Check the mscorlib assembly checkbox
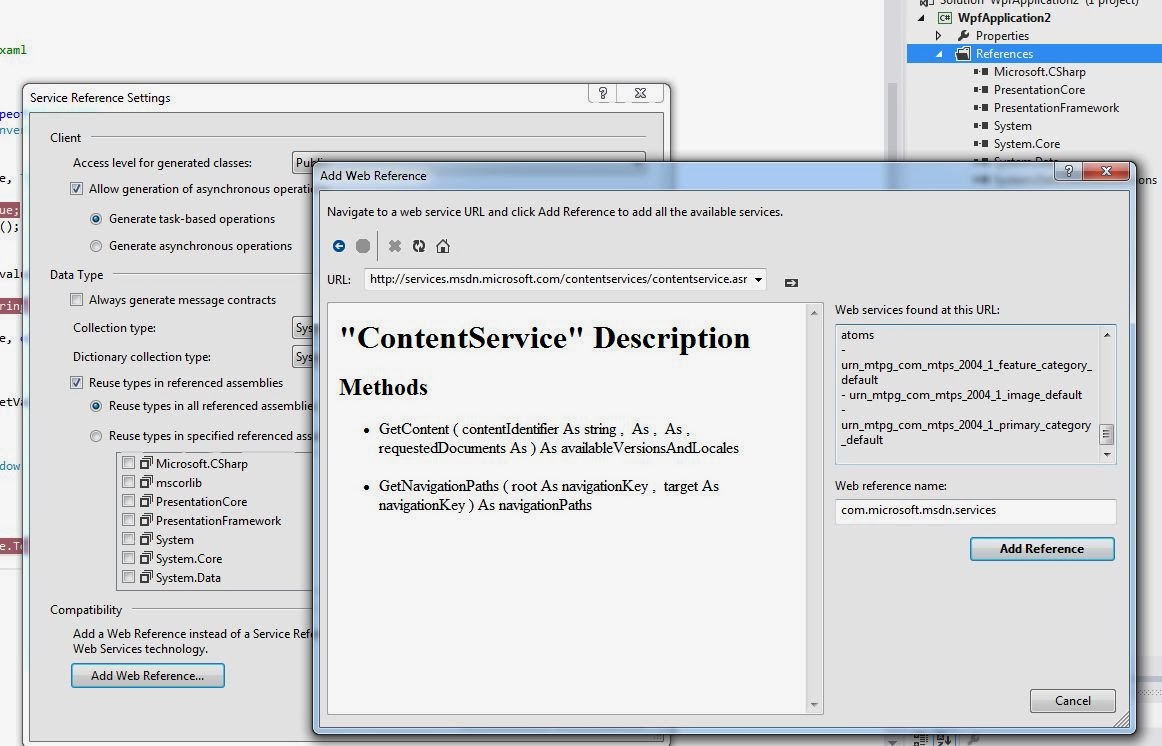 (128, 482)
